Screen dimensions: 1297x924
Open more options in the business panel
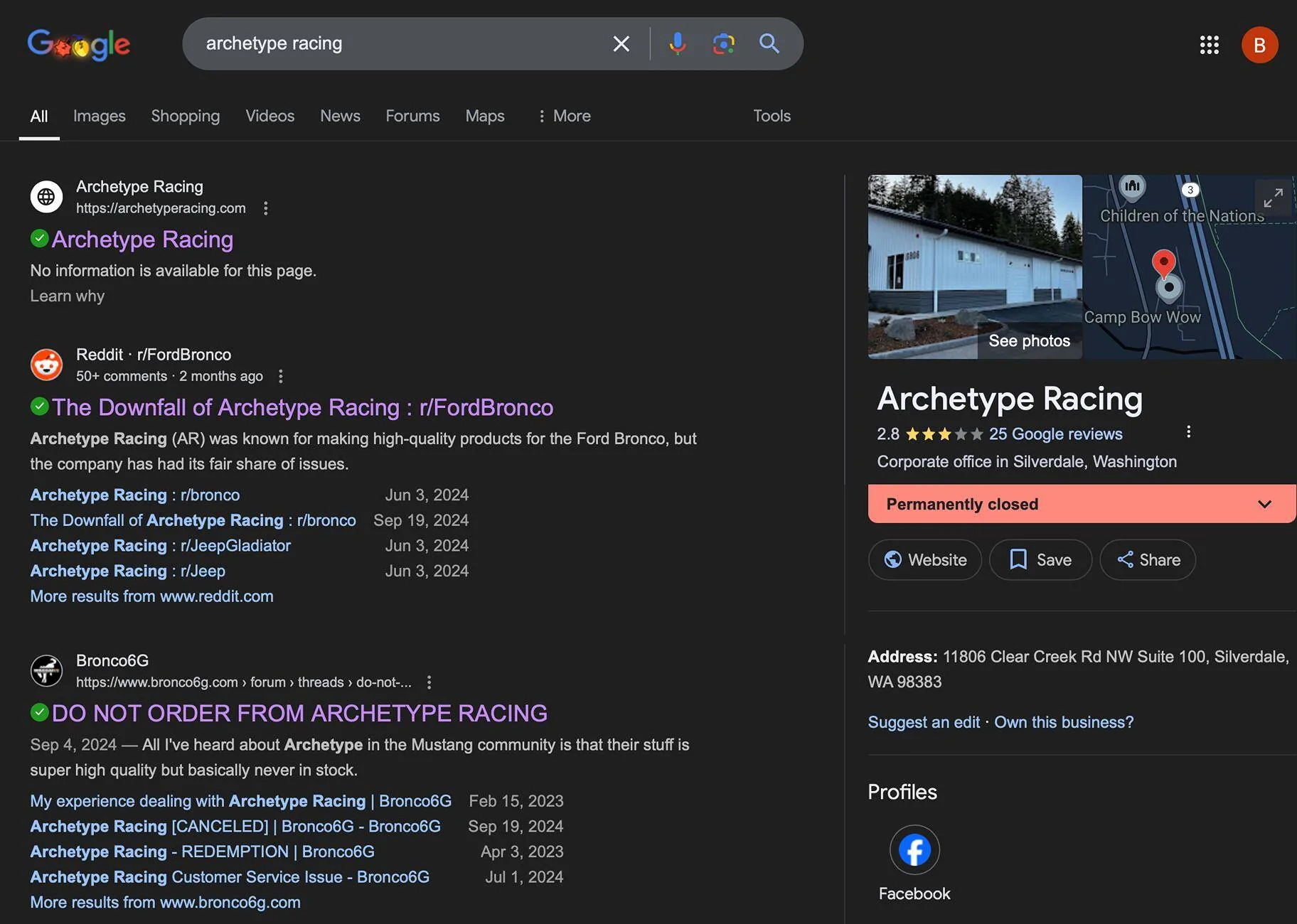[1188, 432]
